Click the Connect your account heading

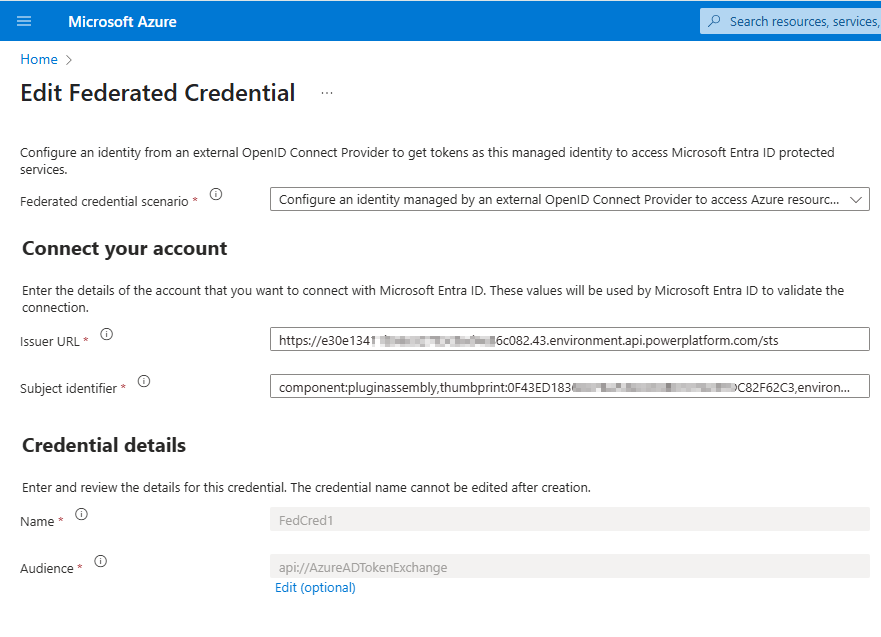click(x=125, y=248)
